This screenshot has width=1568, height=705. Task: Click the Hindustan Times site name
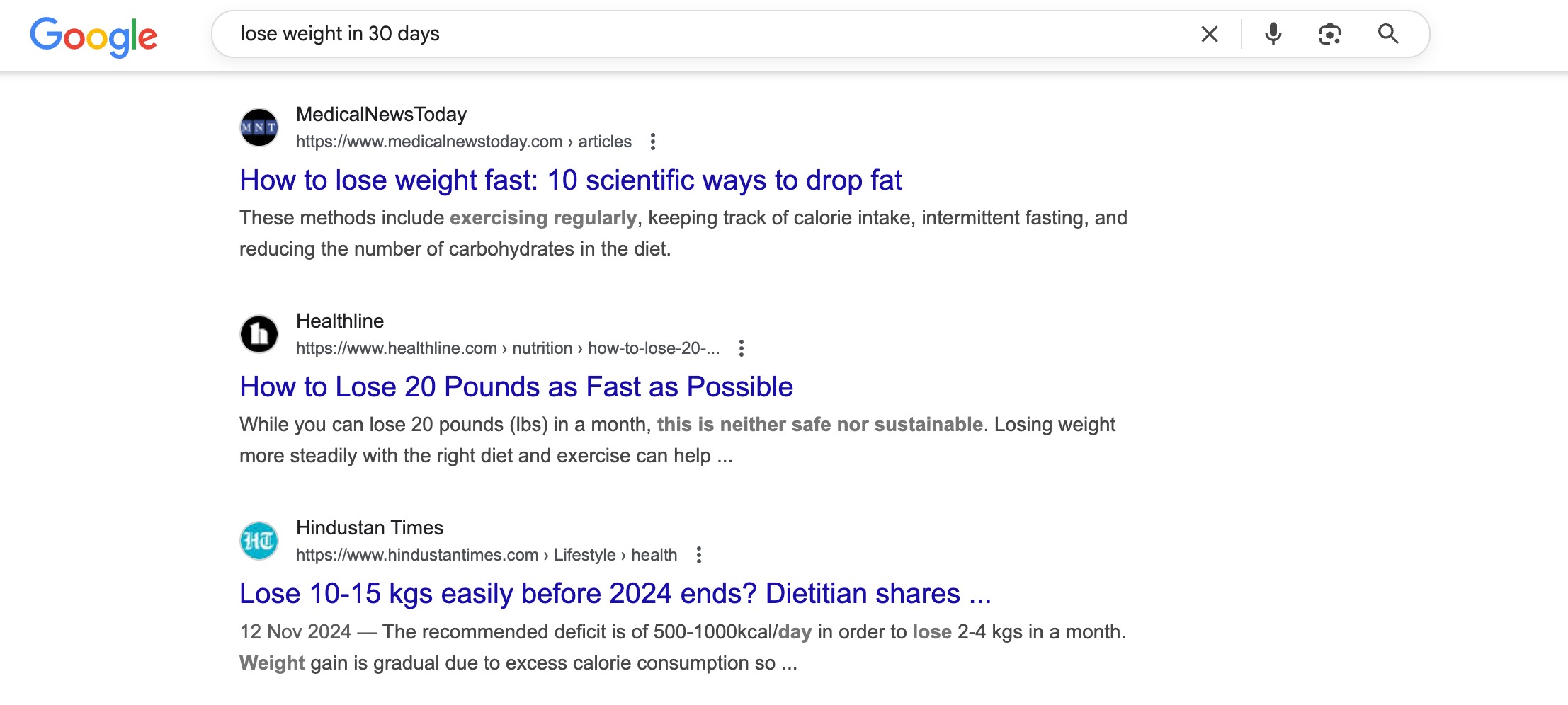(x=369, y=528)
